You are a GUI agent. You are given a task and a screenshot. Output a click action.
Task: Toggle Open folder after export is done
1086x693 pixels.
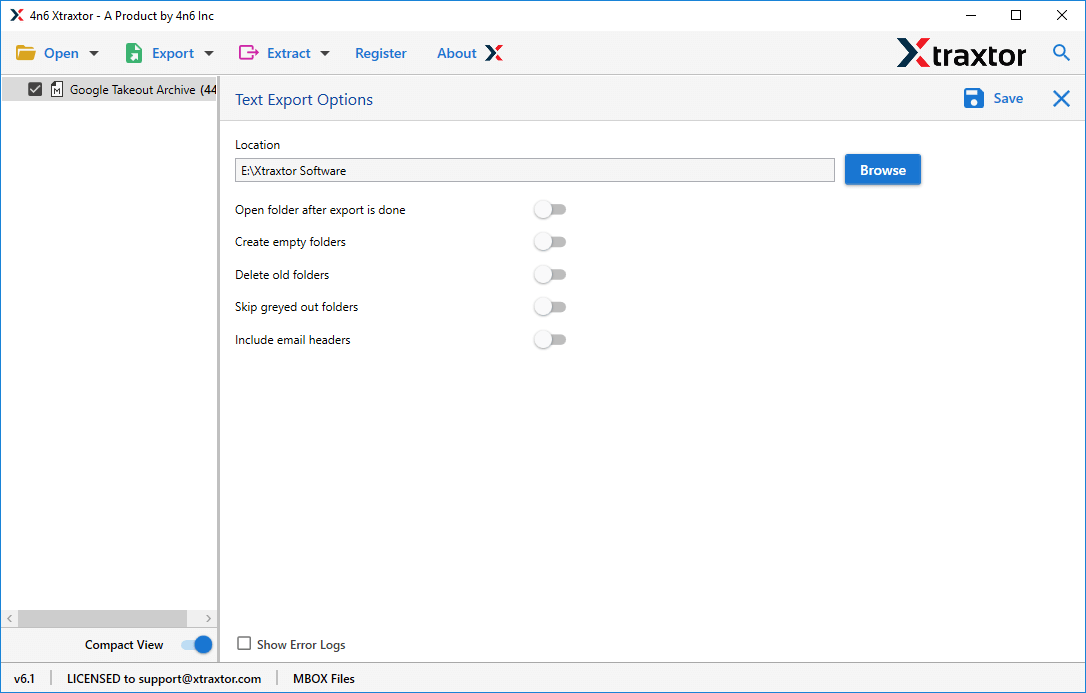click(x=550, y=210)
